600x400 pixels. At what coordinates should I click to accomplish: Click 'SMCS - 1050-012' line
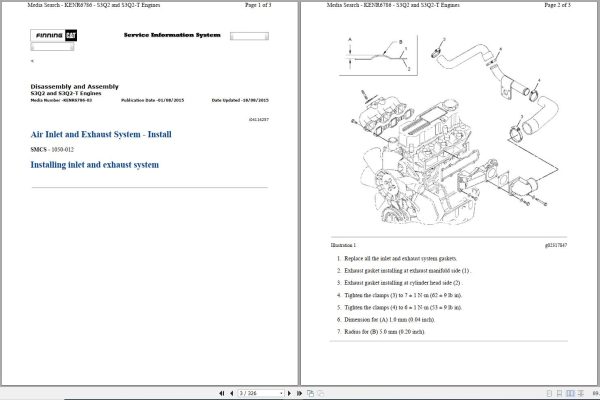click(x=52, y=149)
